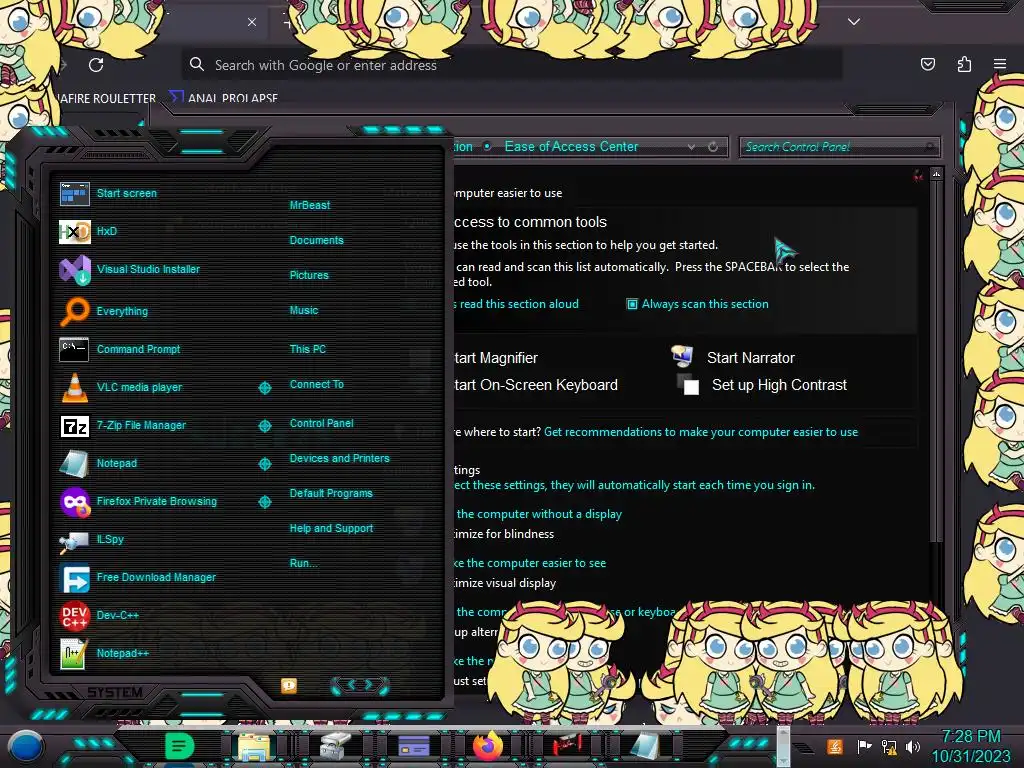Click Ease of Access Center breadcrumb
Image resolution: width=1024 pixels, height=768 pixels.
[571, 147]
